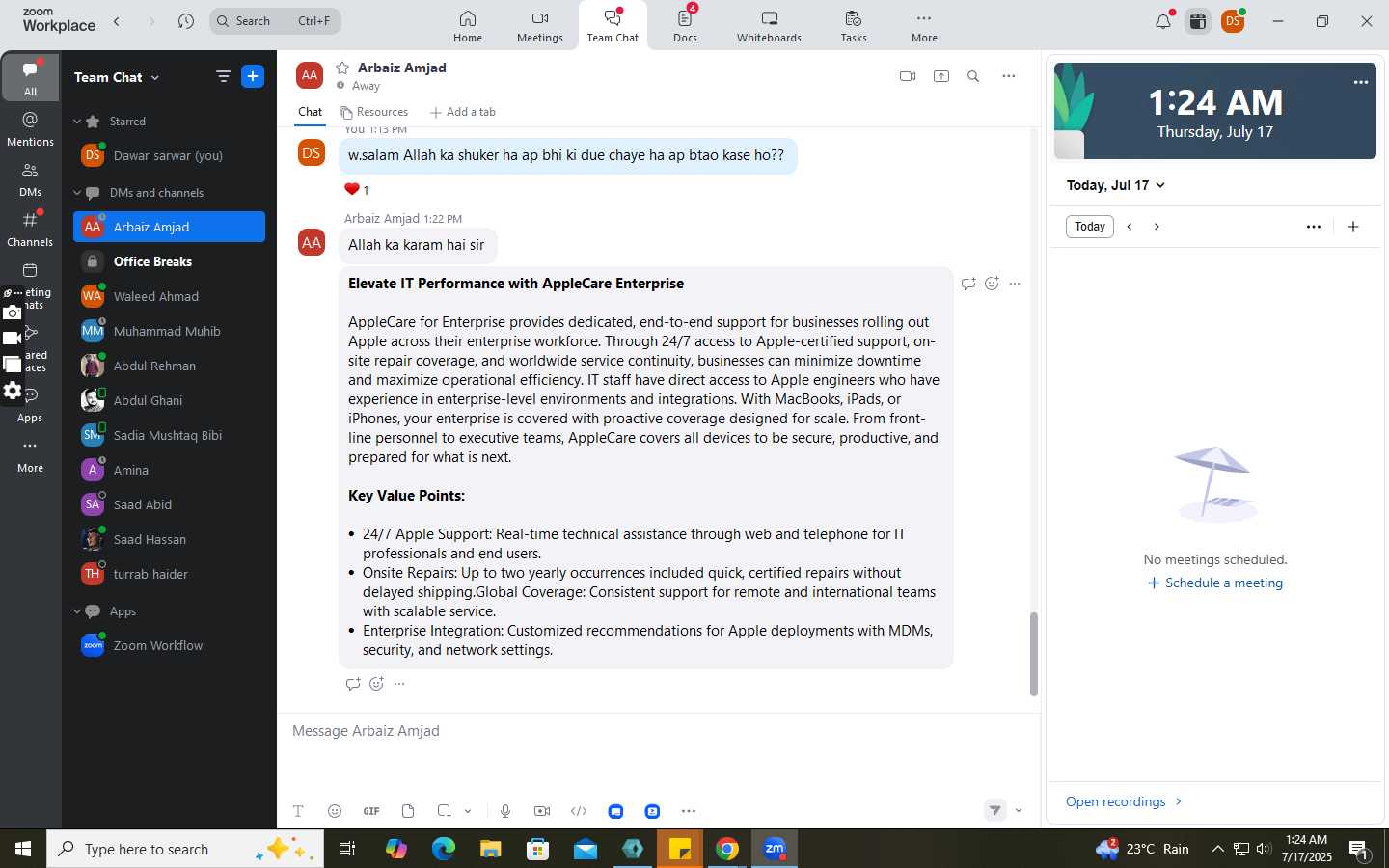Start a video call with Arbaiz Amjad
Image resolution: width=1389 pixels, height=868 pixels.
point(908,76)
